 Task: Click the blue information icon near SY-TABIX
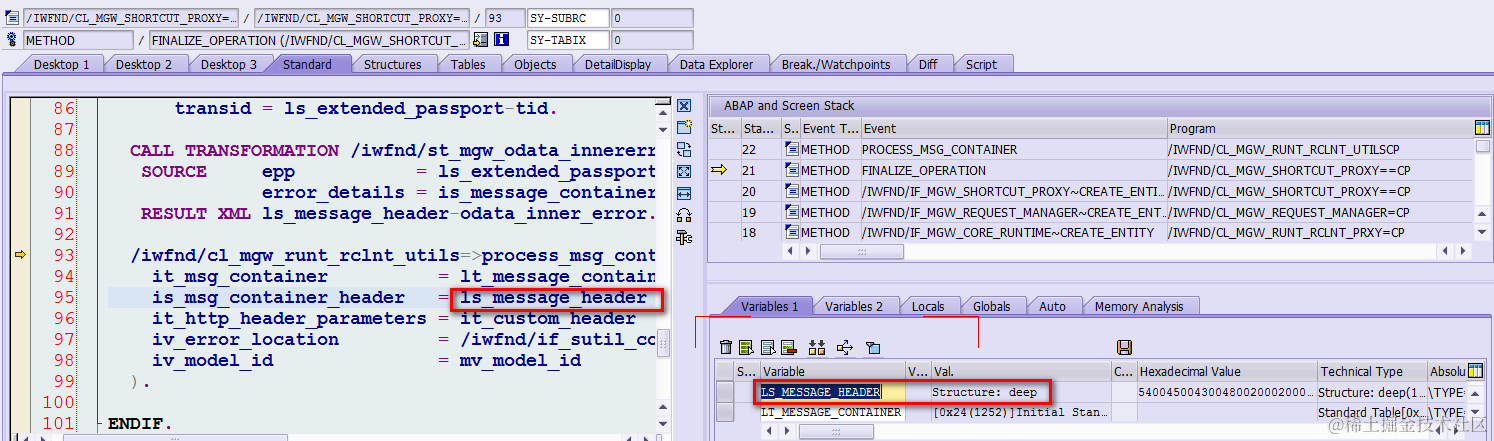pos(502,40)
